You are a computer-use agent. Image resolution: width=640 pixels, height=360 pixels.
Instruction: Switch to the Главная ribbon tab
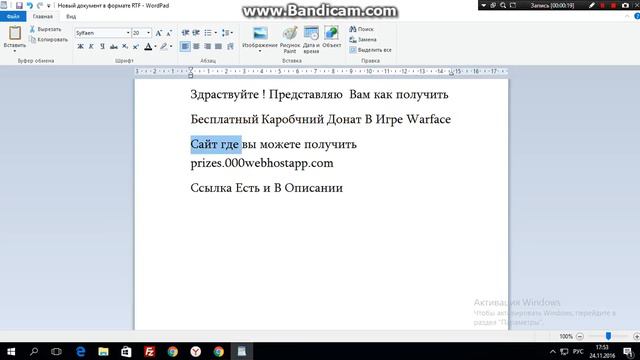click(43, 16)
